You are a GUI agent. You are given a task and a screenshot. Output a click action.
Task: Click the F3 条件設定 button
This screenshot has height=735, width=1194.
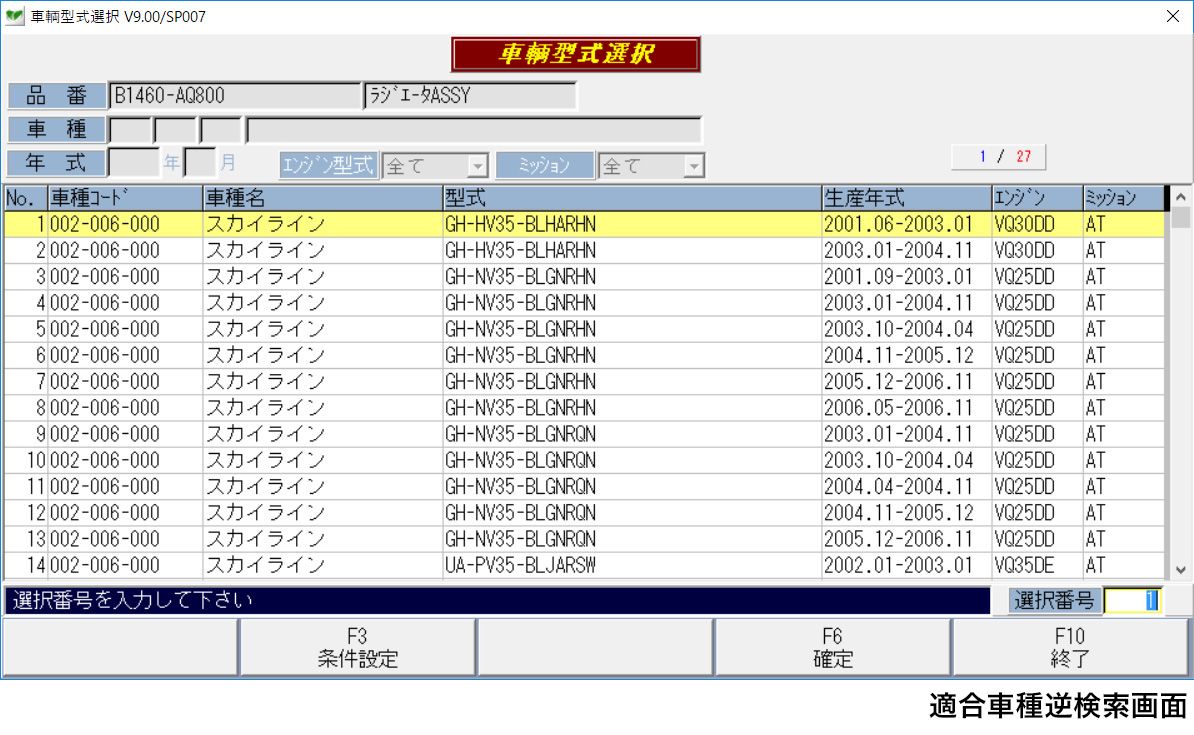[357, 647]
